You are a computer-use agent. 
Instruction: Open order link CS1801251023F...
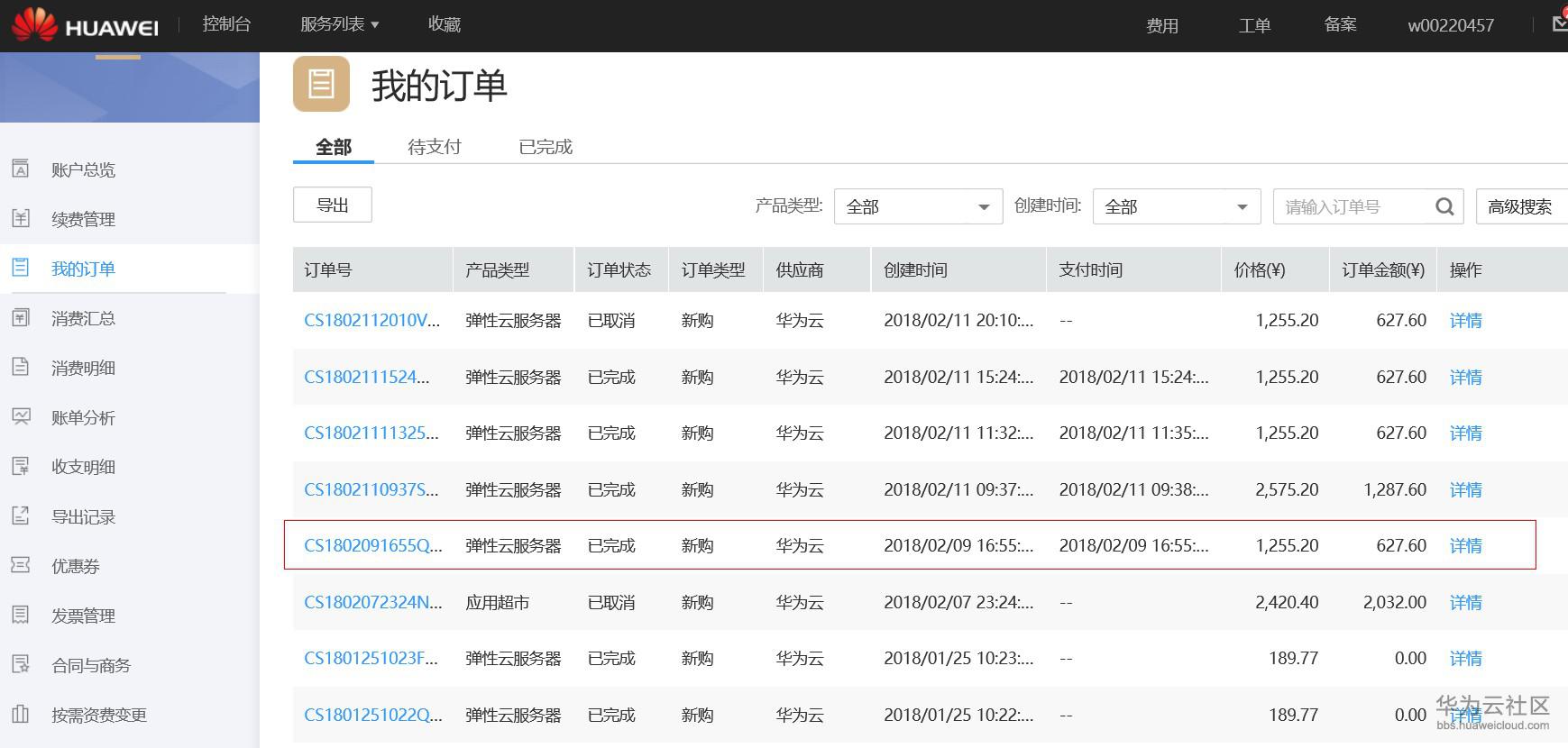click(371, 658)
